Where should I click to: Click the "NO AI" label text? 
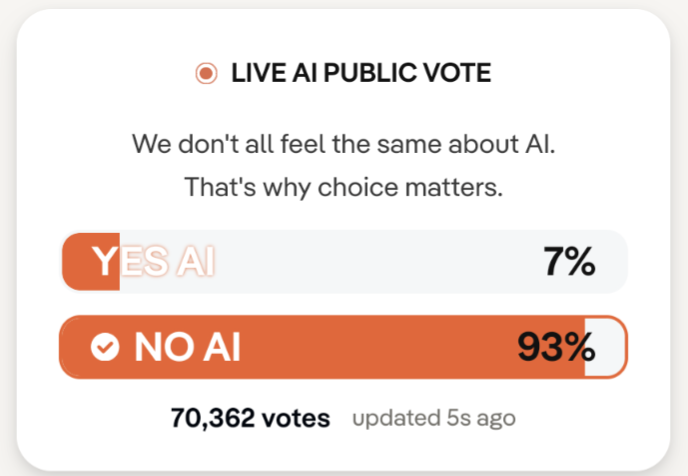(187, 347)
